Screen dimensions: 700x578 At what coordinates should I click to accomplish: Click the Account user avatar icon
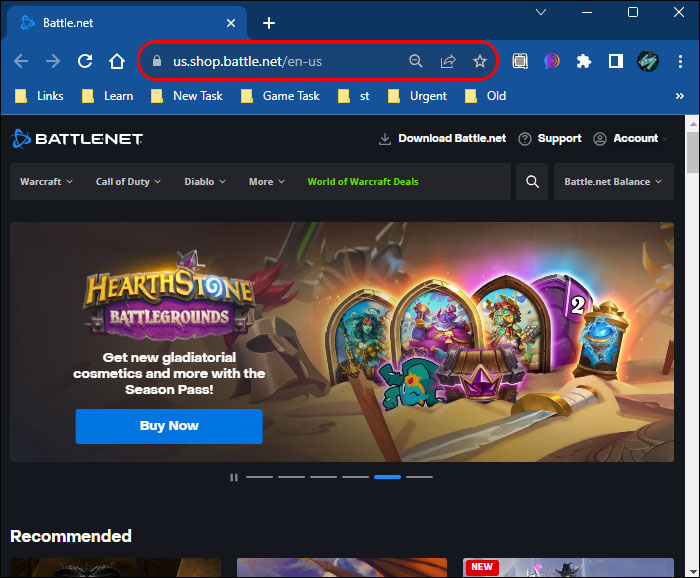tap(600, 139)
